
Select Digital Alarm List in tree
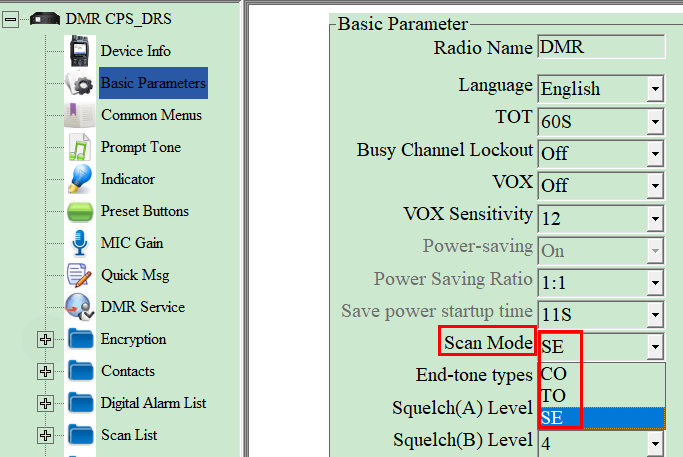(153, 403)
